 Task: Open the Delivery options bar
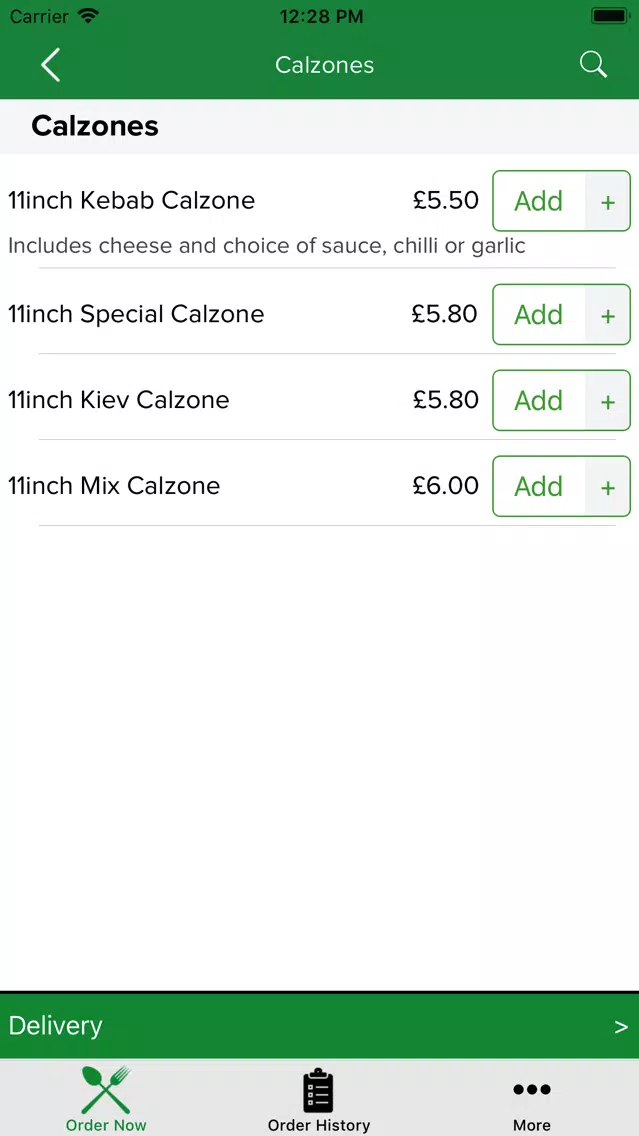[320, 1026]
